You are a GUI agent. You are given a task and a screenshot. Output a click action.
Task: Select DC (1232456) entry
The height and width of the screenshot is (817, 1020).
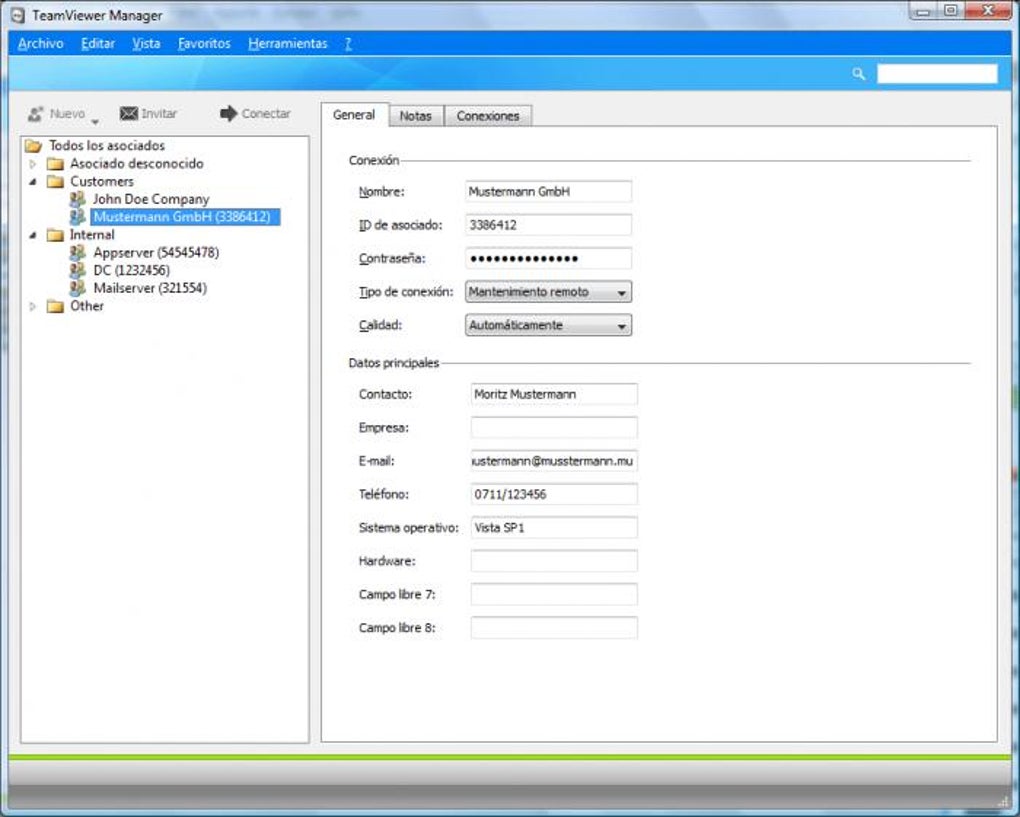[x=131, y=270]
